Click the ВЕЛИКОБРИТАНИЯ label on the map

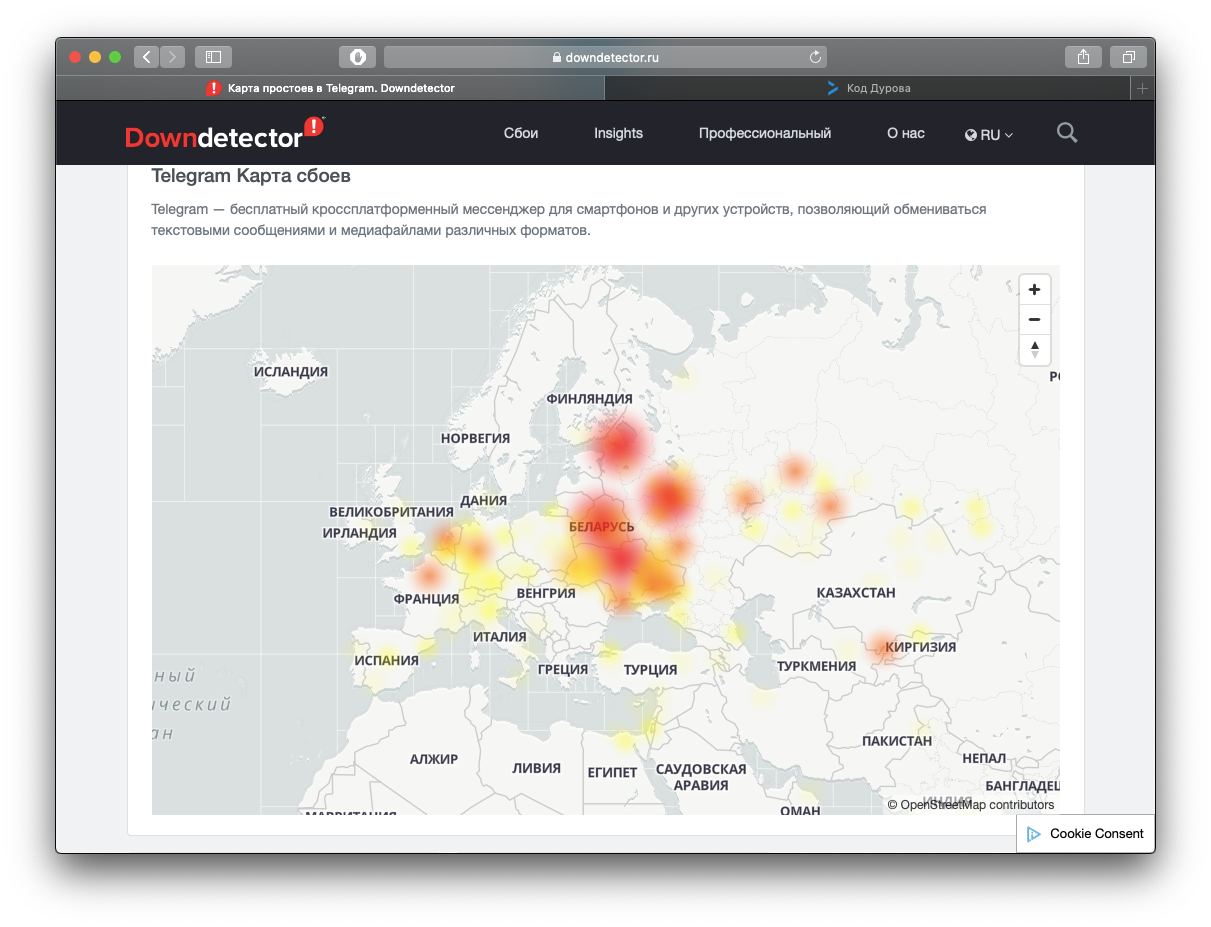coord(391,511)
